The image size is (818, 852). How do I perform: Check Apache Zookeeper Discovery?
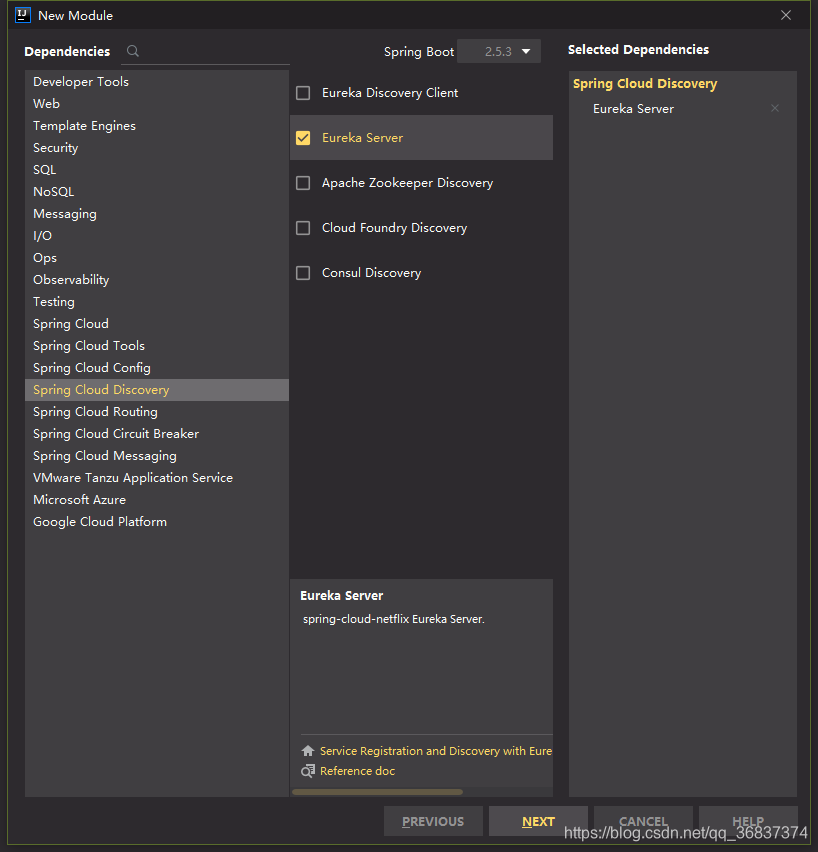click(303, 183)
